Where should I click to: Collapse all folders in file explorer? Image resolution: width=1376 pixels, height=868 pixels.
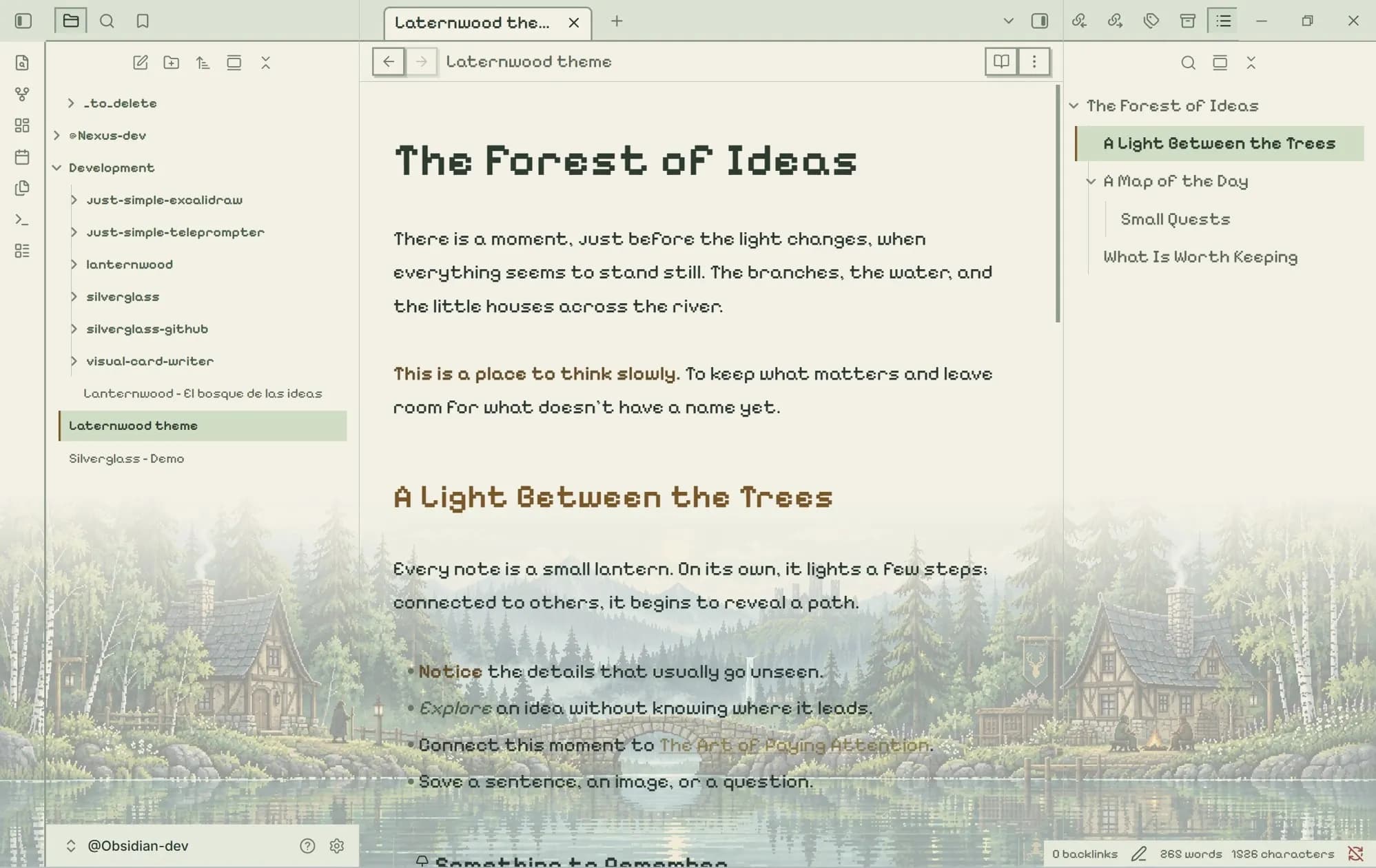[x=265, y=63]
